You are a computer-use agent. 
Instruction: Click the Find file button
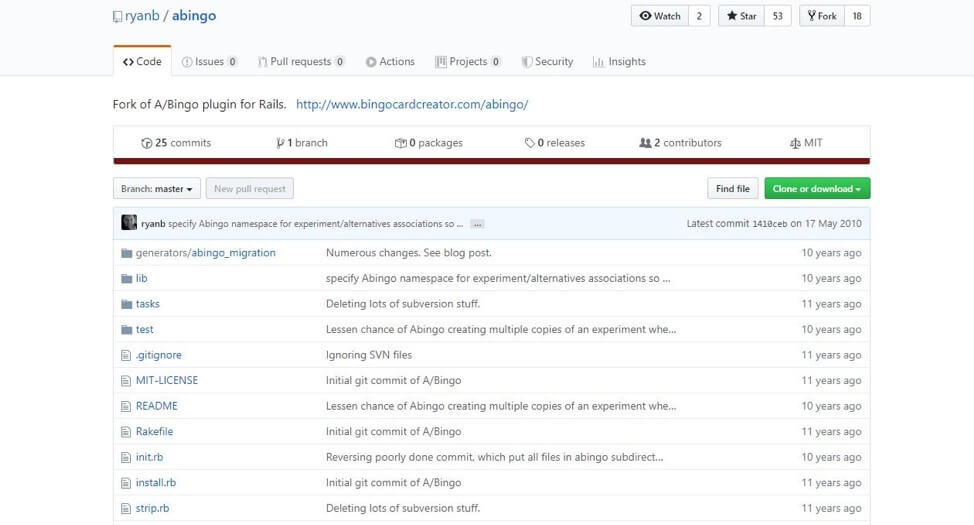(x=732, y=188)
